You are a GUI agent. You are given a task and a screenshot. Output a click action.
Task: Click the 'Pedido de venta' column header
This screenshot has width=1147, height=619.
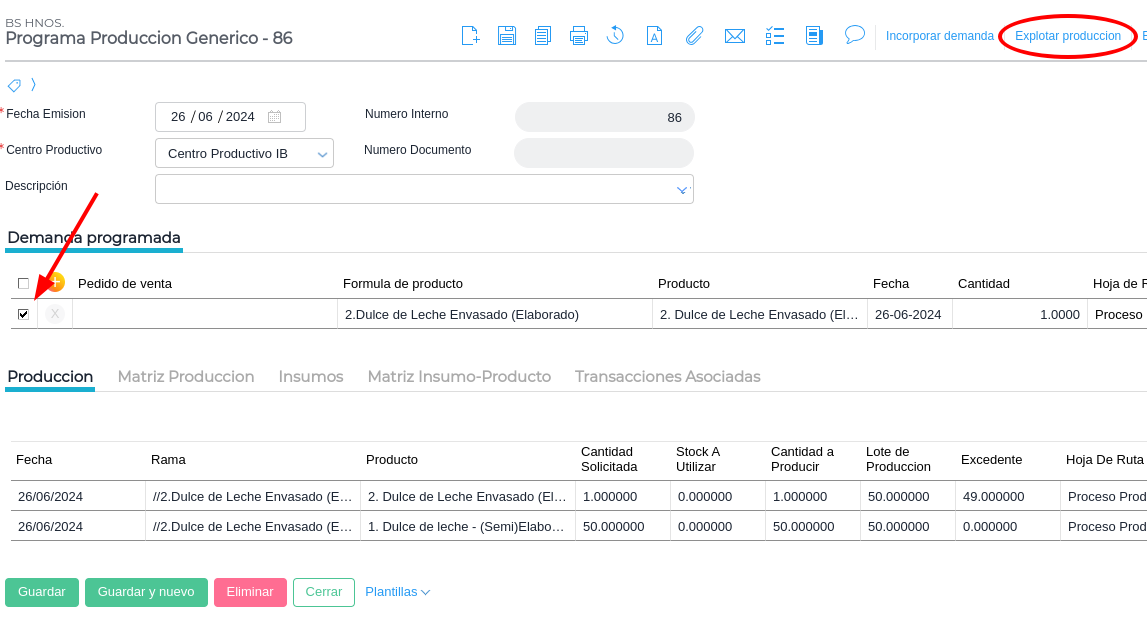tap(125, 283)
